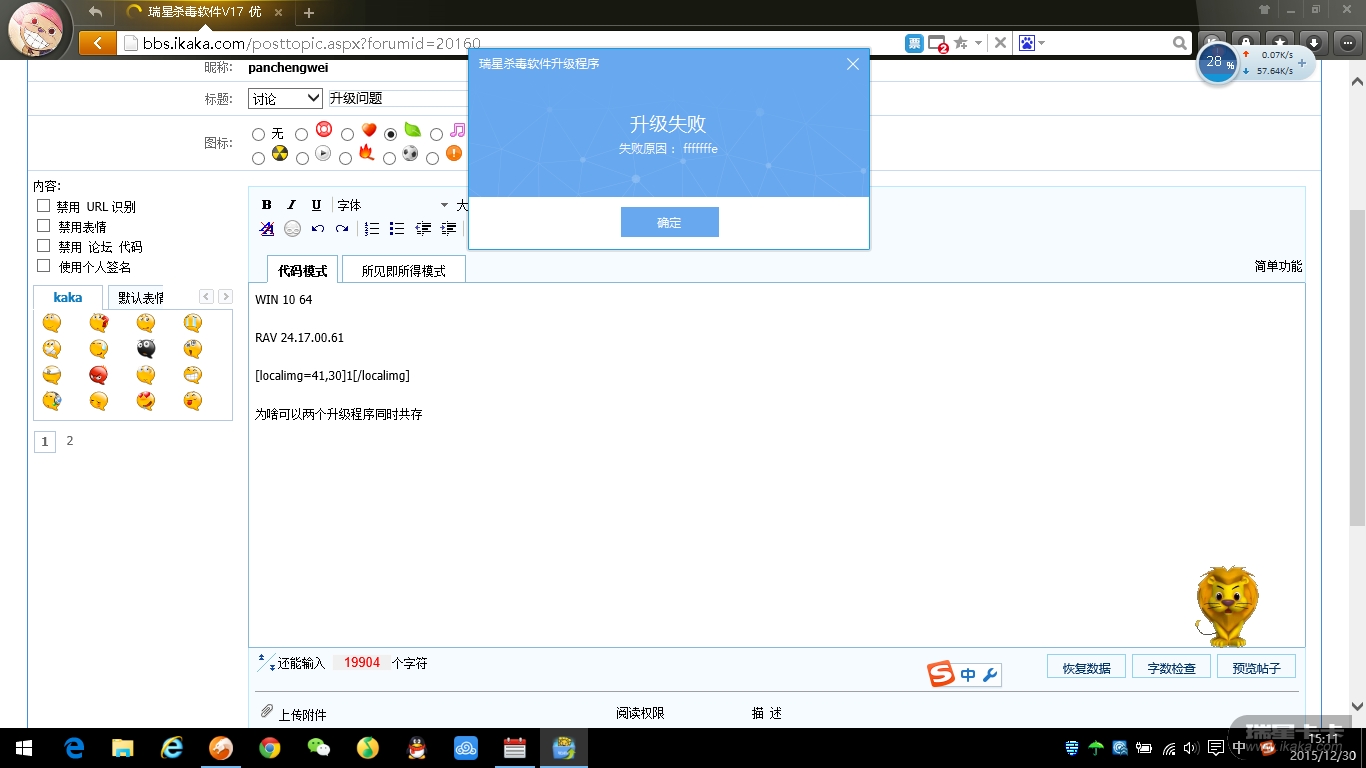Stop loading the page with X icon
This screenshot has width=1366, height=768.
tap(1000, 43)
